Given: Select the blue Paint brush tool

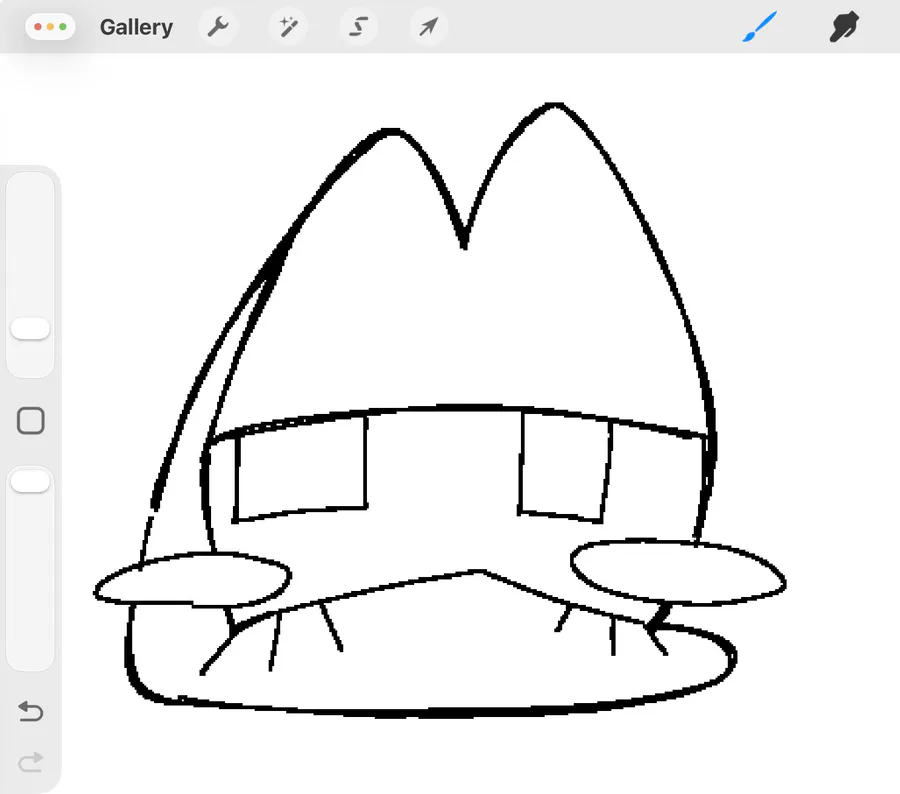Looking at the screenshot, I should click(x=760, y=26).
